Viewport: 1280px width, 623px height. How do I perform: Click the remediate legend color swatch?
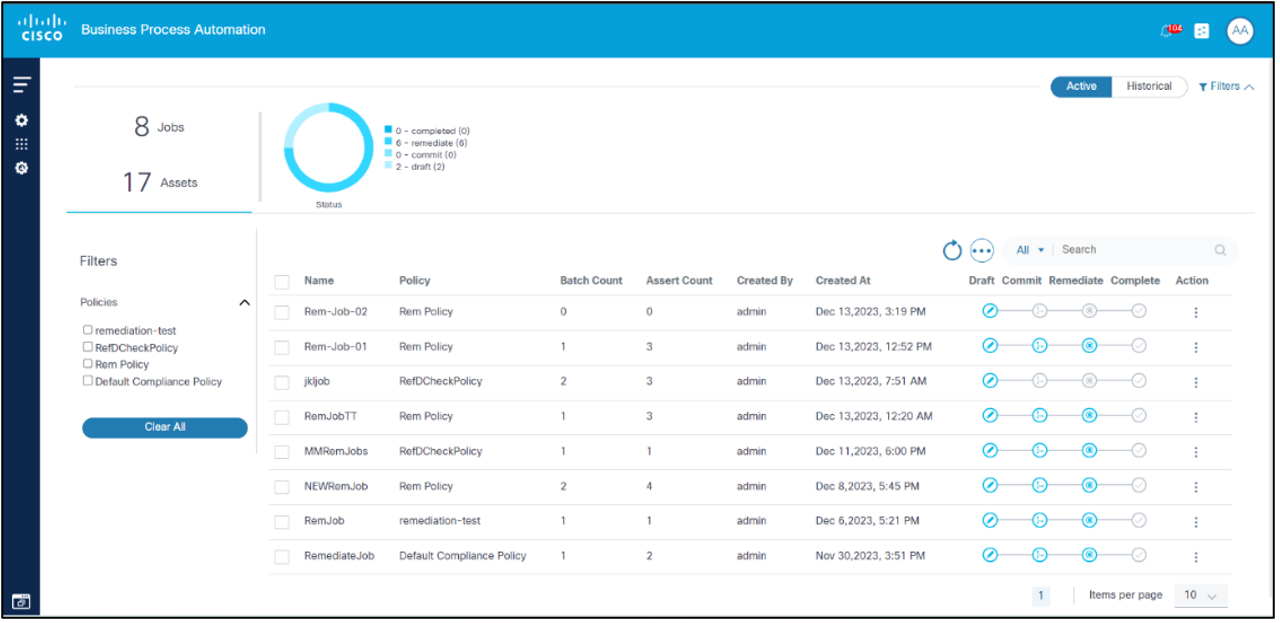coord(388,143)
